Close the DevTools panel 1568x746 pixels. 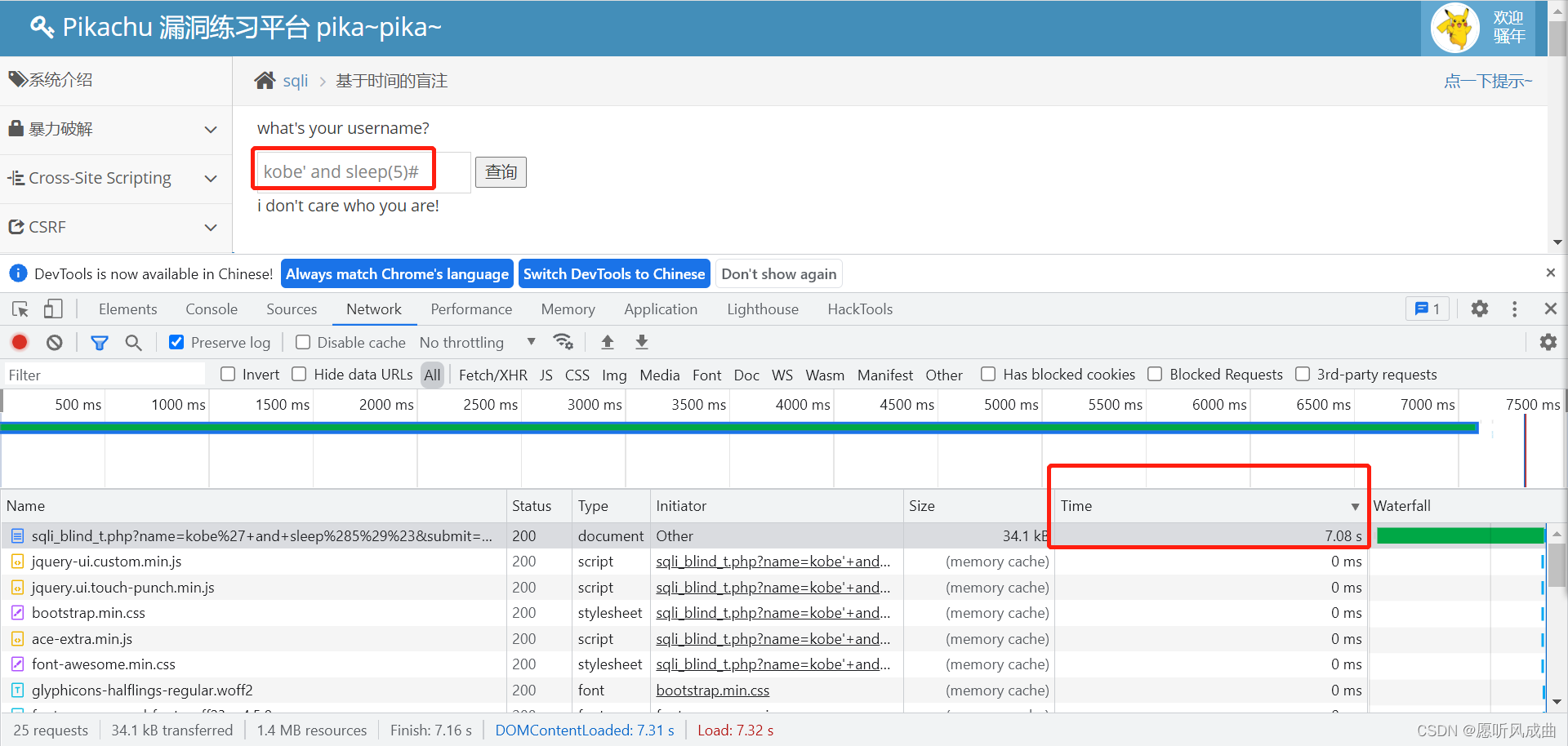click(x=1551, y=309)
